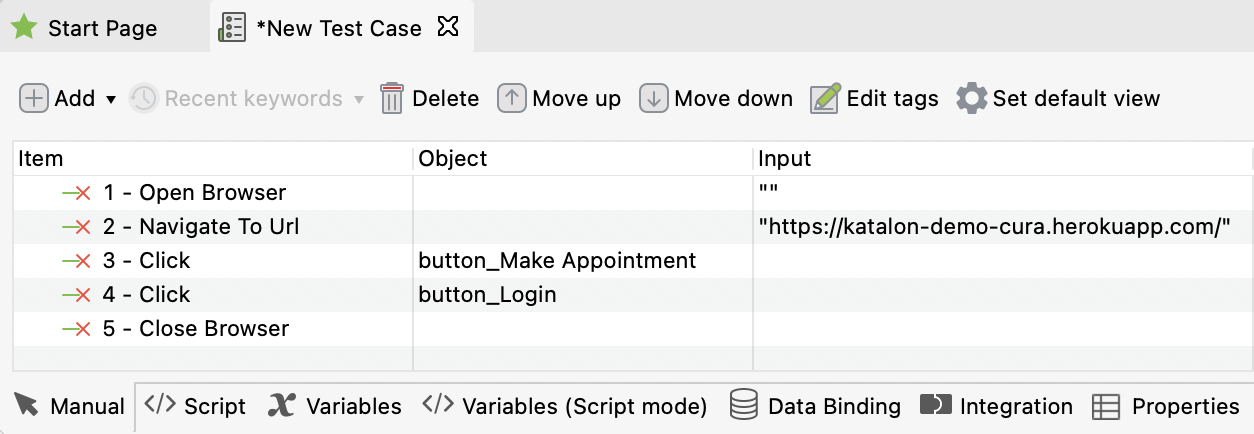Go to the Integration tab
Image resolution: width=1254 pixels, height=434 pixels.
(x=996, y=406)
